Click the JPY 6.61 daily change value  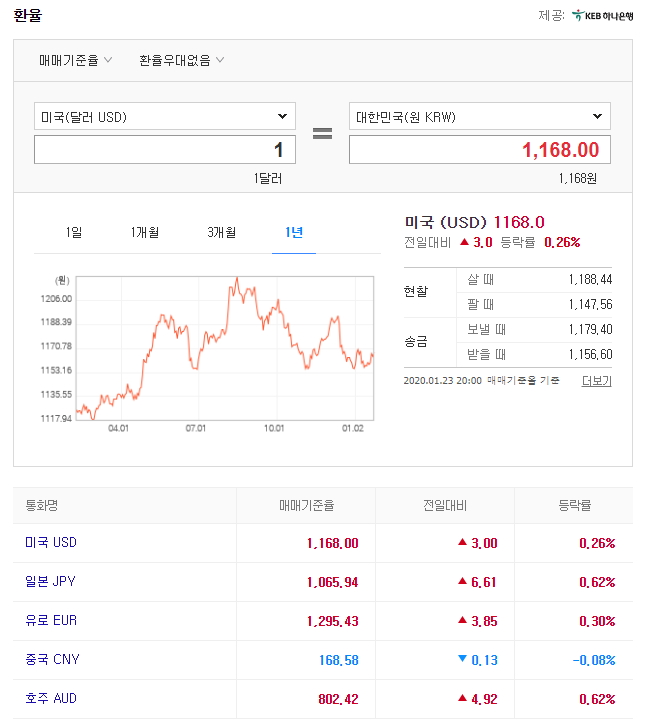[x=477, y=582]
